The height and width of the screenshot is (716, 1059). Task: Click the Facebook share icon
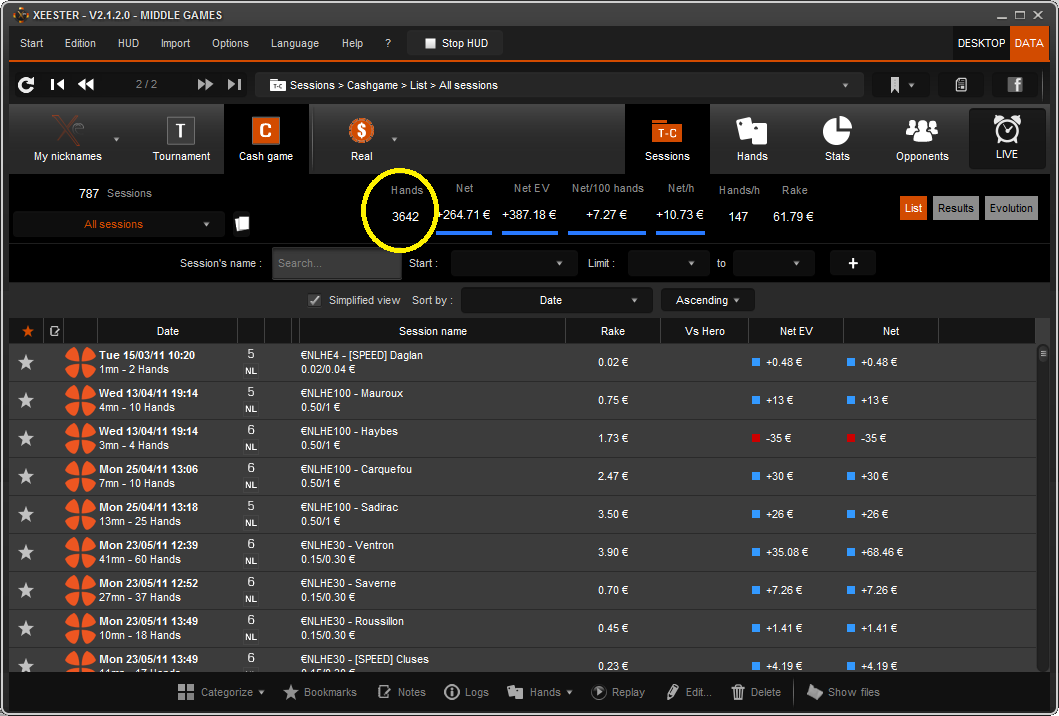[x=1014, y=85]
